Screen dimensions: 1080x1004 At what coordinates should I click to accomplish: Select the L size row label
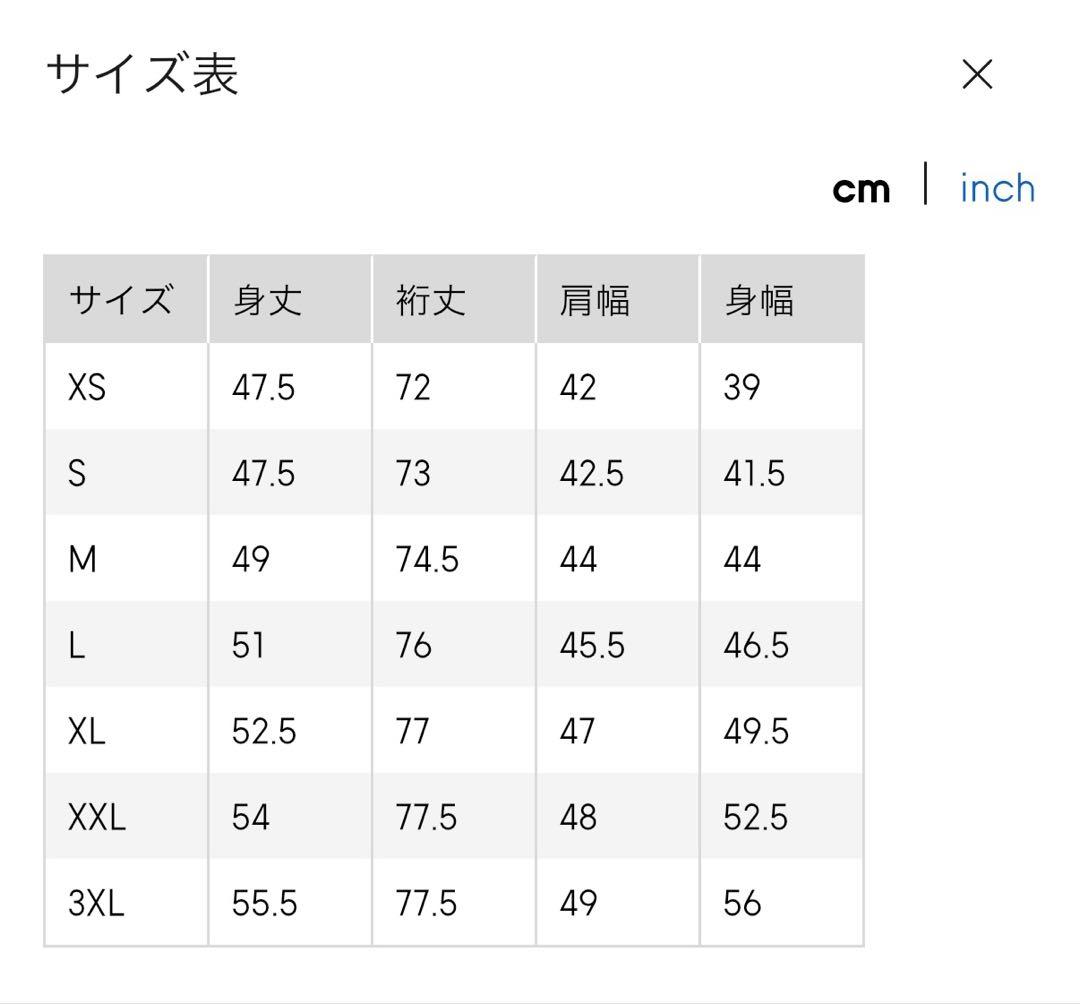pos(77,645)
